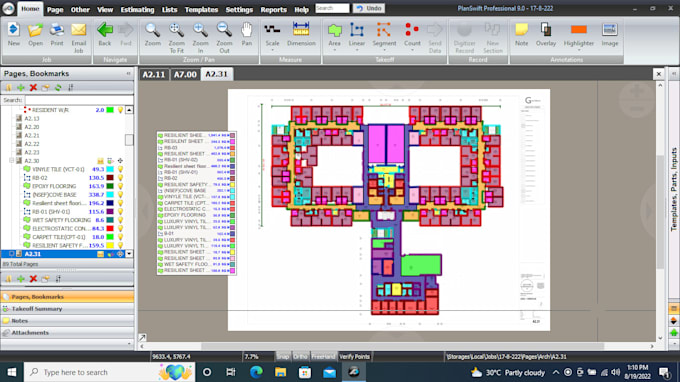The width and height of the screenshot is (680, 382).
Task: Switch to the A7.00 page tab
Action: [x=185, y=75]
